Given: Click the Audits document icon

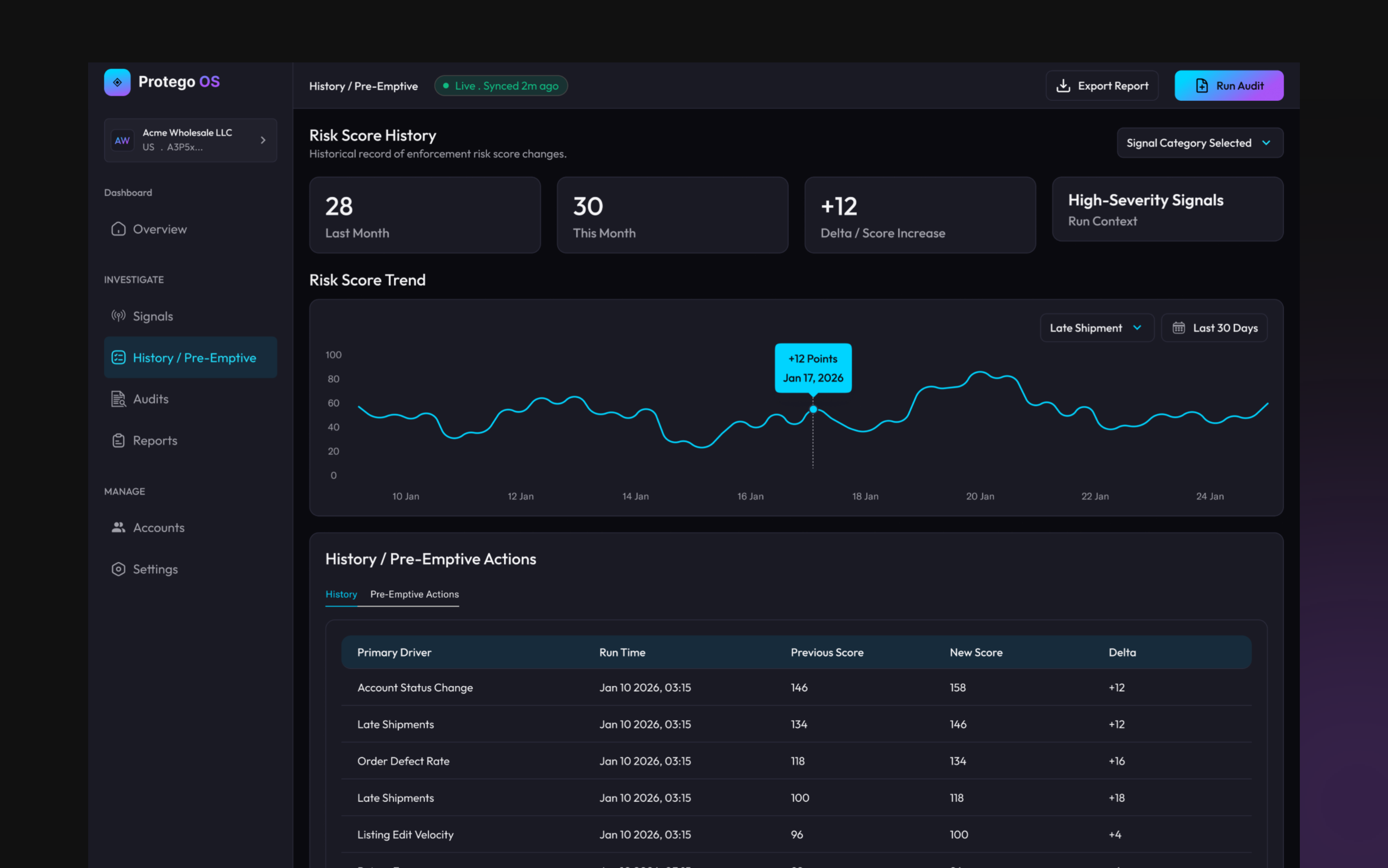Looking at the screenshot, I should [118, 399].
